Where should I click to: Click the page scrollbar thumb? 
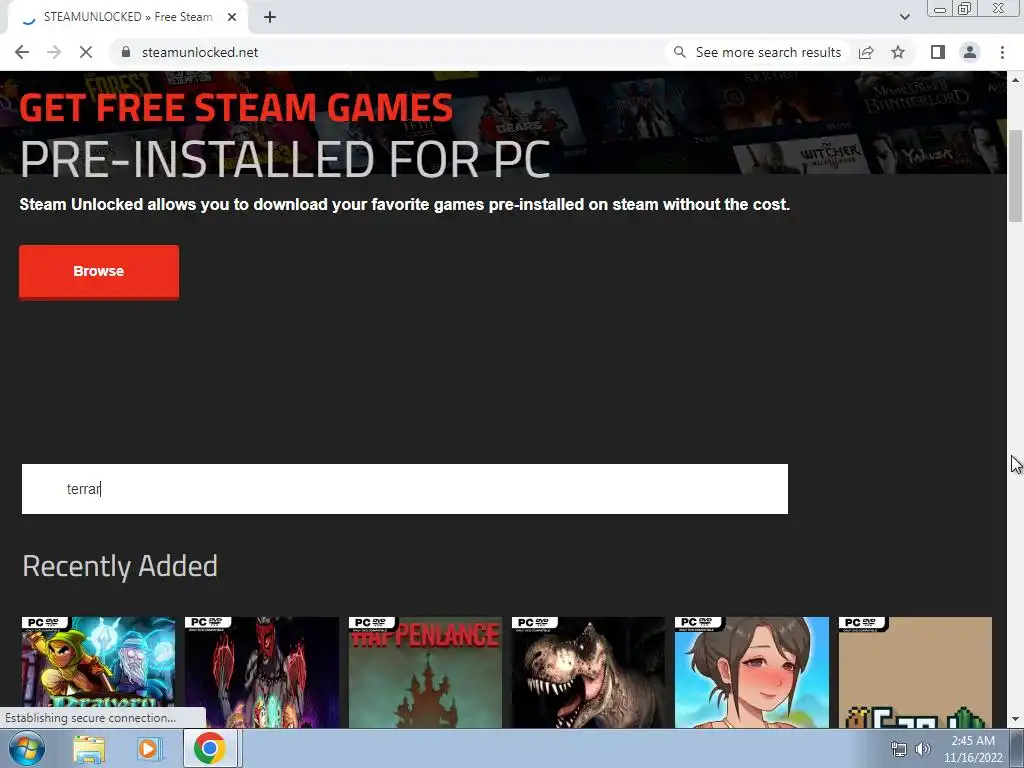1016,176
